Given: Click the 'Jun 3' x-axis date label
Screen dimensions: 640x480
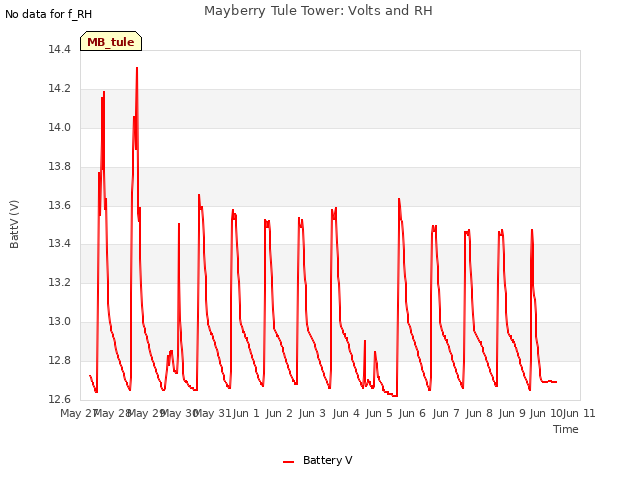Looking at the screenshot, I should pos(312,413).
